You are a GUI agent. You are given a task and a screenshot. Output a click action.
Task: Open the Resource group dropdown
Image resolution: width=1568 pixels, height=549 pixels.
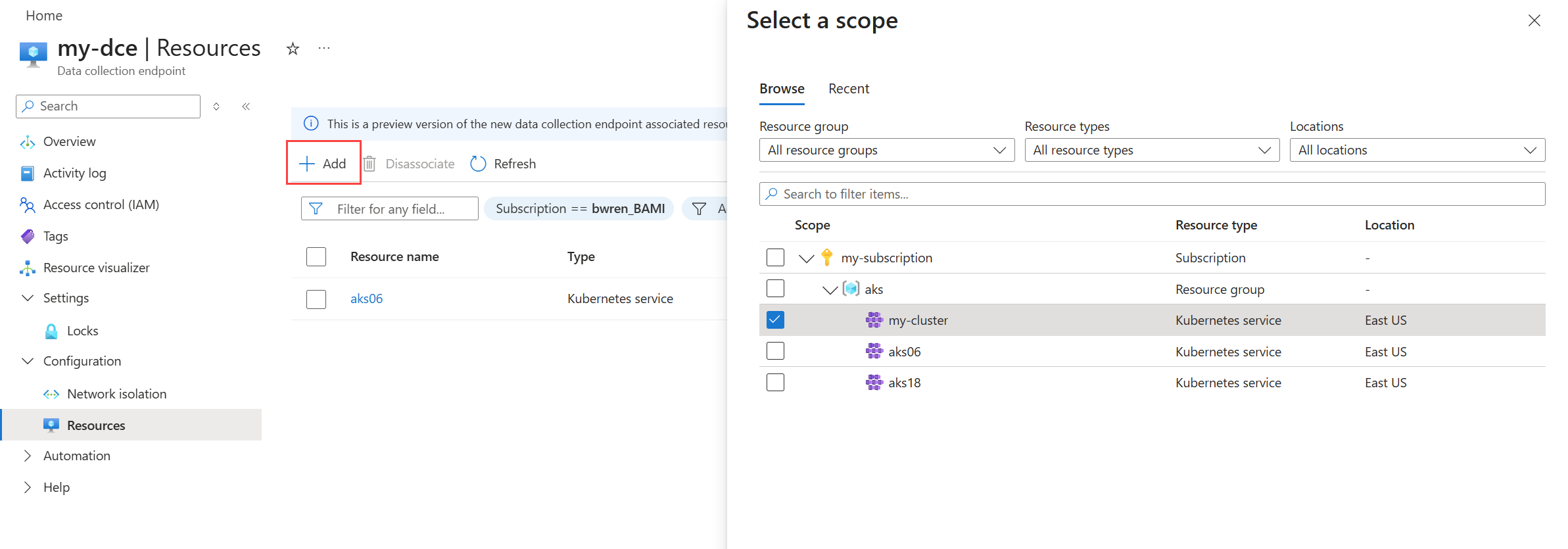pos(886,150)
